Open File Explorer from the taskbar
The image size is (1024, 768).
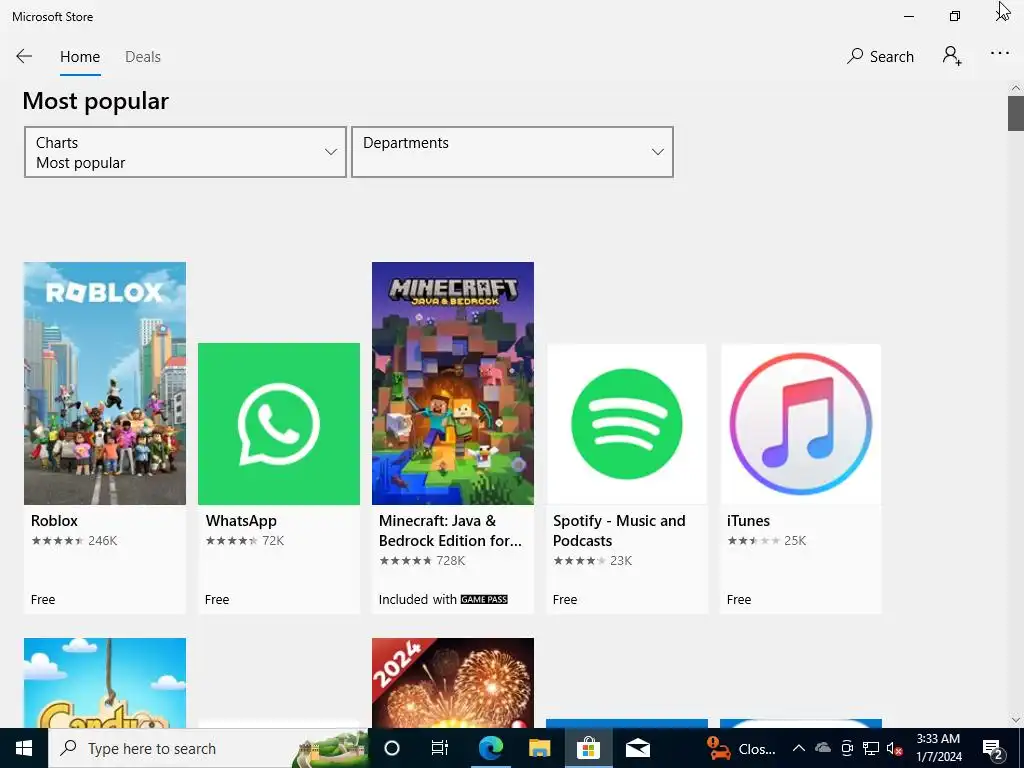point(539,748)
